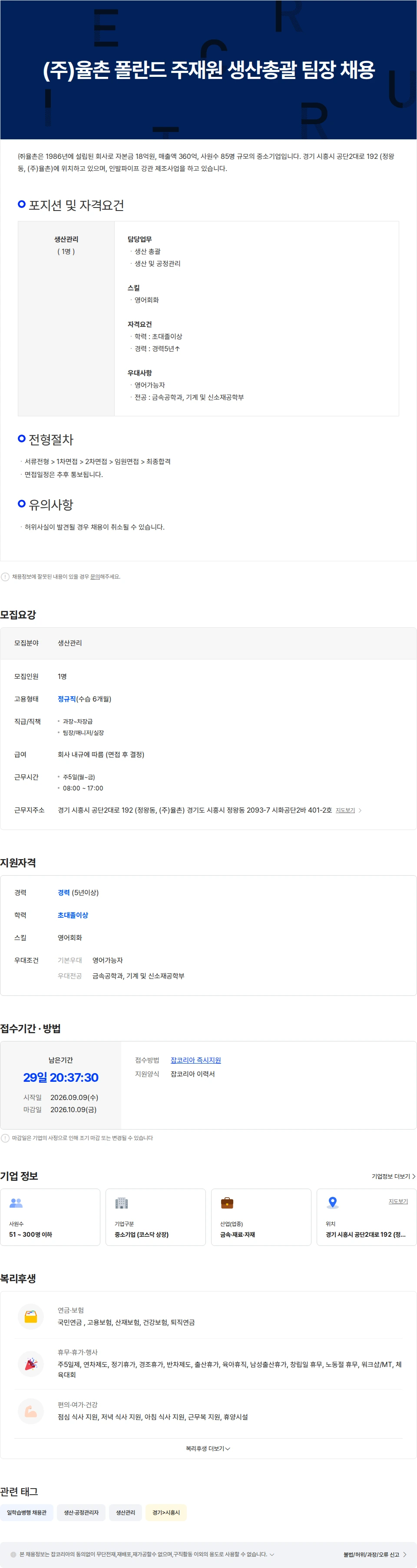Click the 2026.10.09(금) deadline date
This screenshot has width=417, height=1568.
point(73,1109)
